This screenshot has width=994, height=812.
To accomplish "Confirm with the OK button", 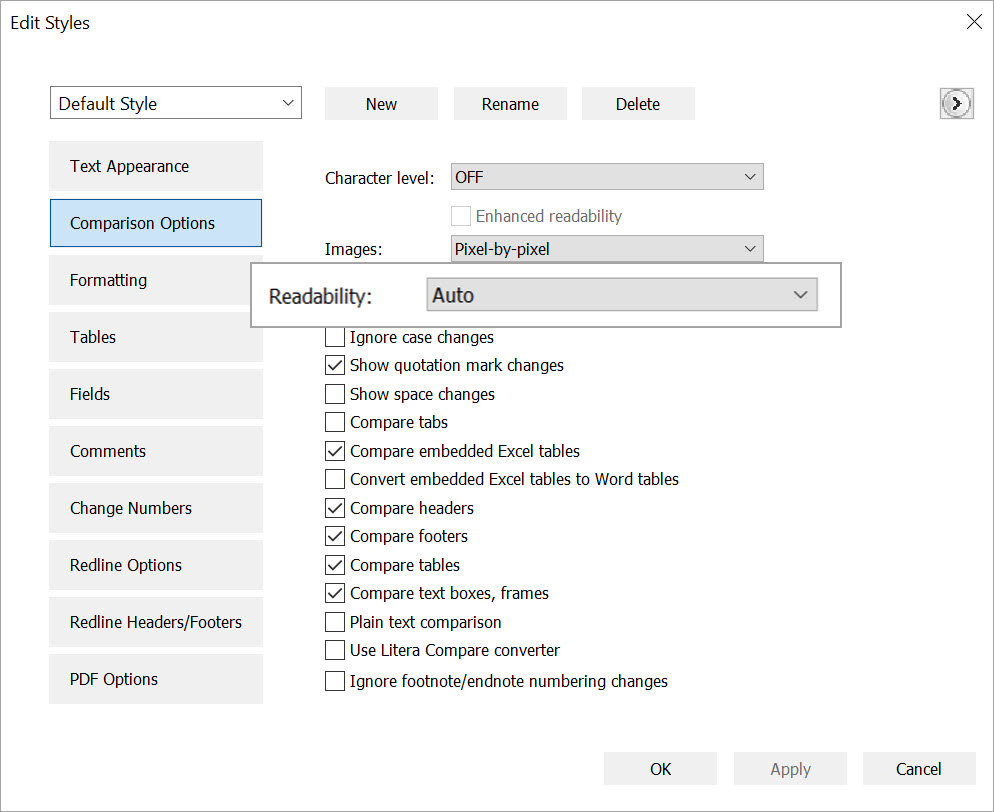I will [661, 769].
